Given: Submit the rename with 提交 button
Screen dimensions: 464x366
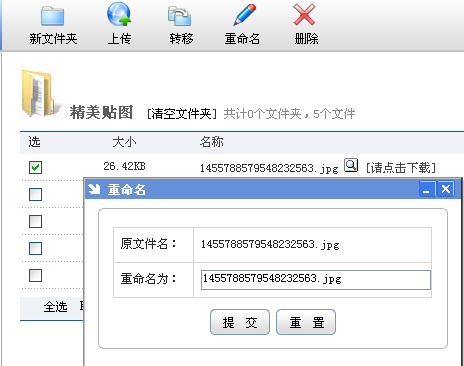Looking at the screenshot, I should (x=240, y=322).
